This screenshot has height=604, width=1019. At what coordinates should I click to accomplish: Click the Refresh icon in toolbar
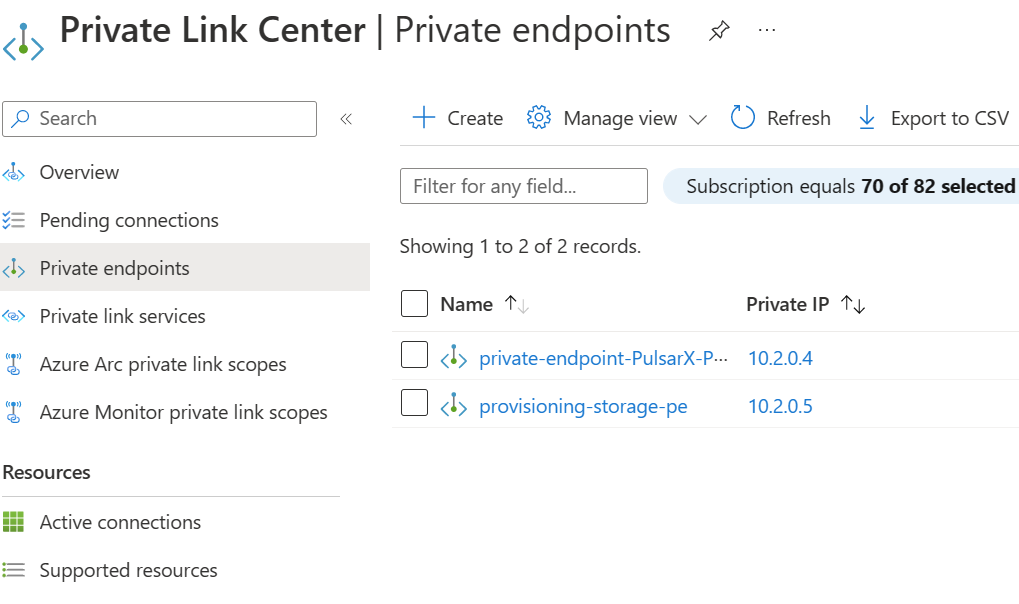tap(742, 118)
